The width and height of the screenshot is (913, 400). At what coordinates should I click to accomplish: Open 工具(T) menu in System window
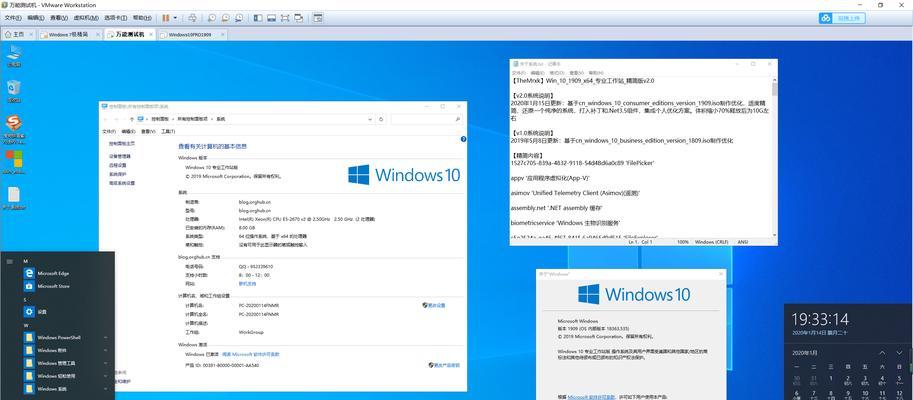[168, 132]
